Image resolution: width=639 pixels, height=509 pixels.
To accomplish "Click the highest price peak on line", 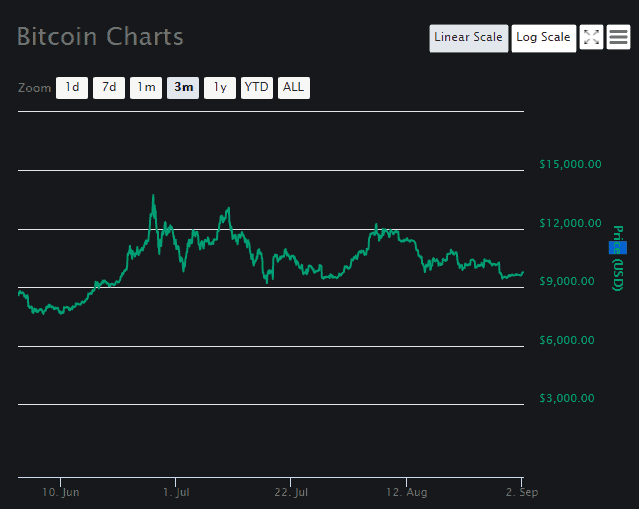I will pyautogui.click(x=153, y=196).
